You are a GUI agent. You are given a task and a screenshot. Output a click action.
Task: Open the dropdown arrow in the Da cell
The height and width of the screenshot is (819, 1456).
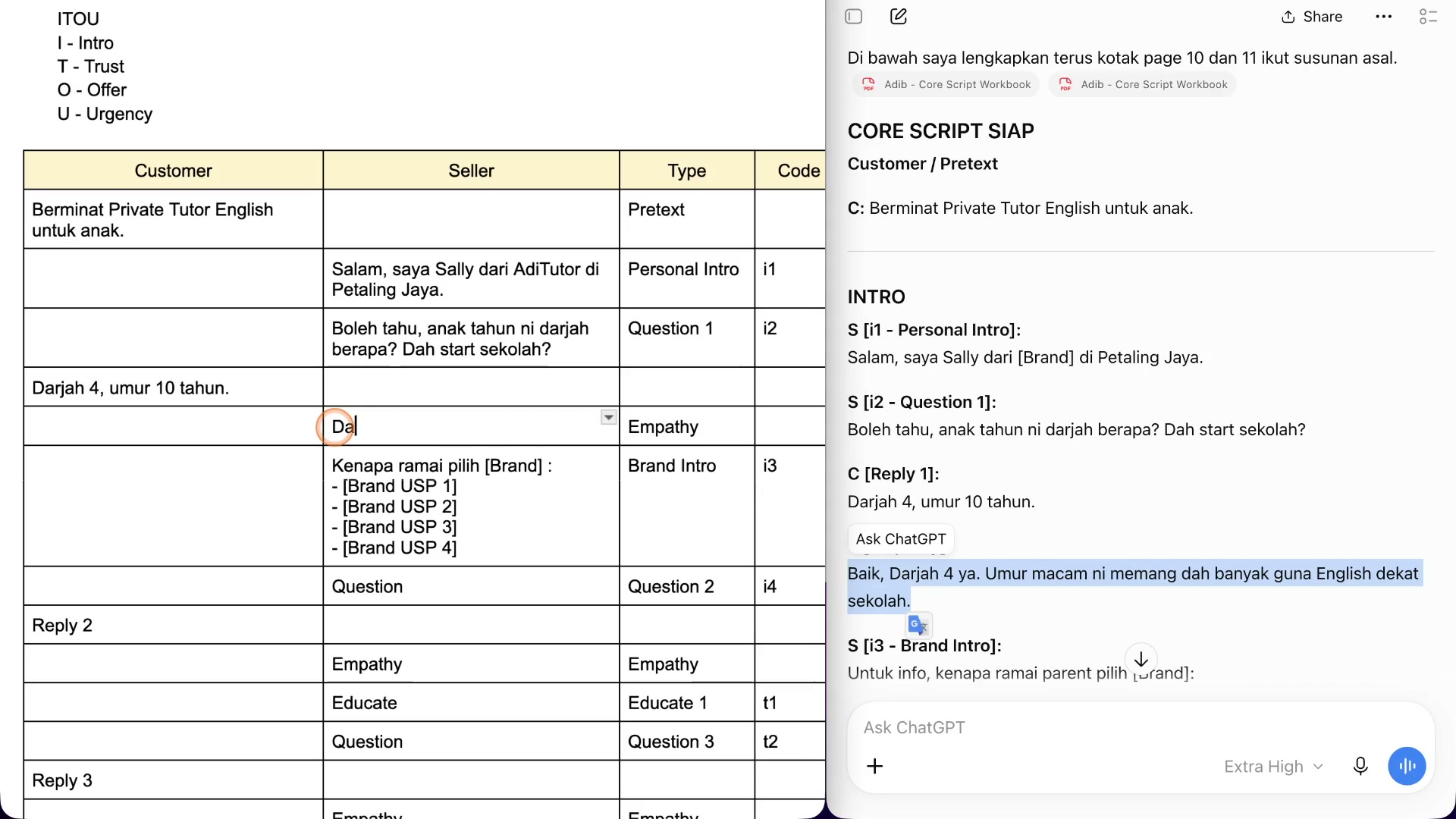click(x=609, y=418)
